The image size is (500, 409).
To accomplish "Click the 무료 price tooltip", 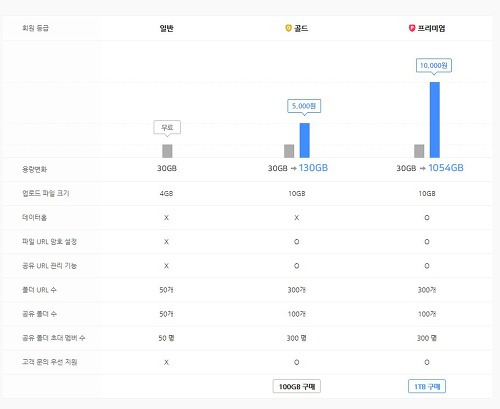I will (167, 128).
